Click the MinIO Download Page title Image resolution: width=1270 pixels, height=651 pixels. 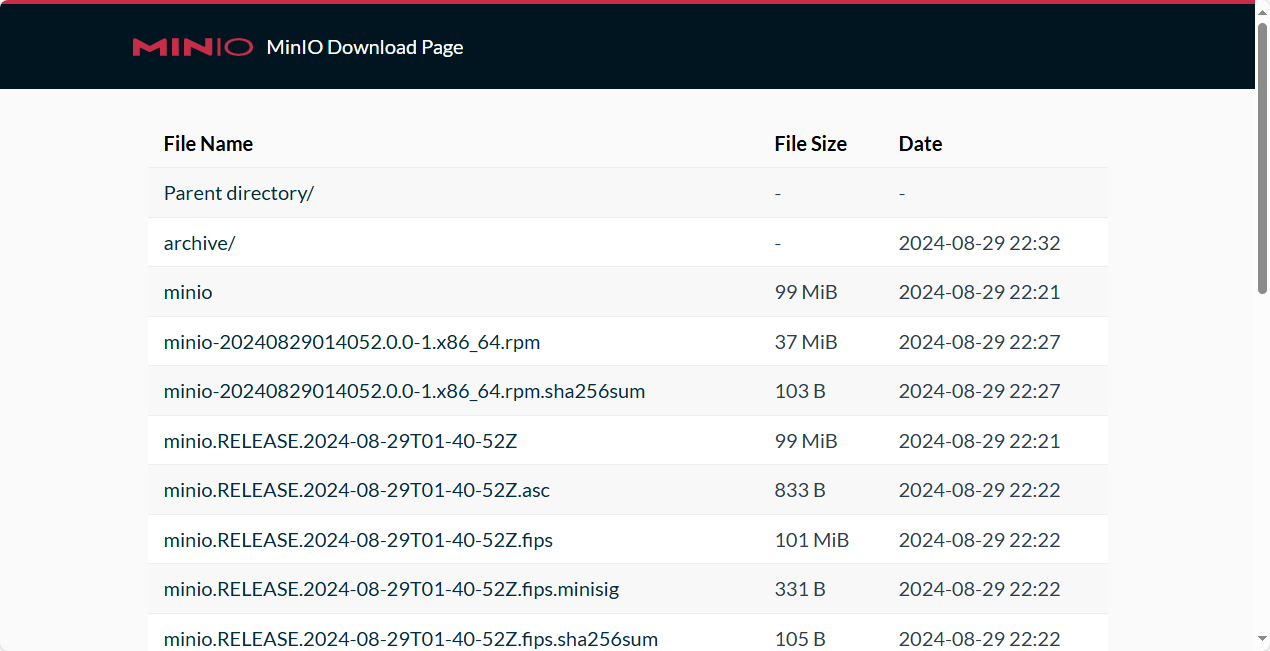pos(365,47)
